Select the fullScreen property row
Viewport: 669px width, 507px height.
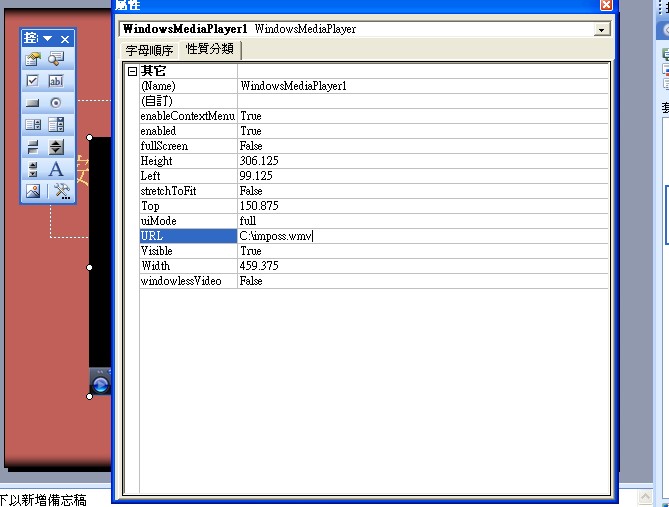(374, 146)
